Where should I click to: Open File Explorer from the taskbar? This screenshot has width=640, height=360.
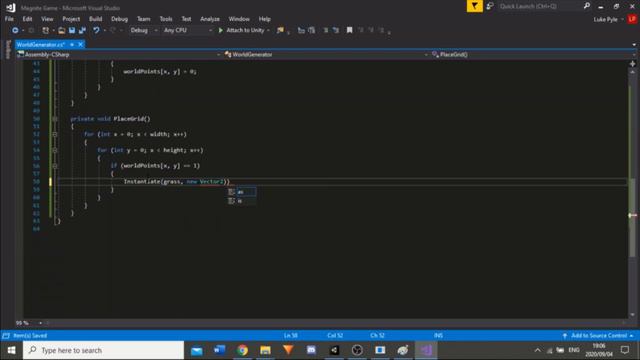265,350
